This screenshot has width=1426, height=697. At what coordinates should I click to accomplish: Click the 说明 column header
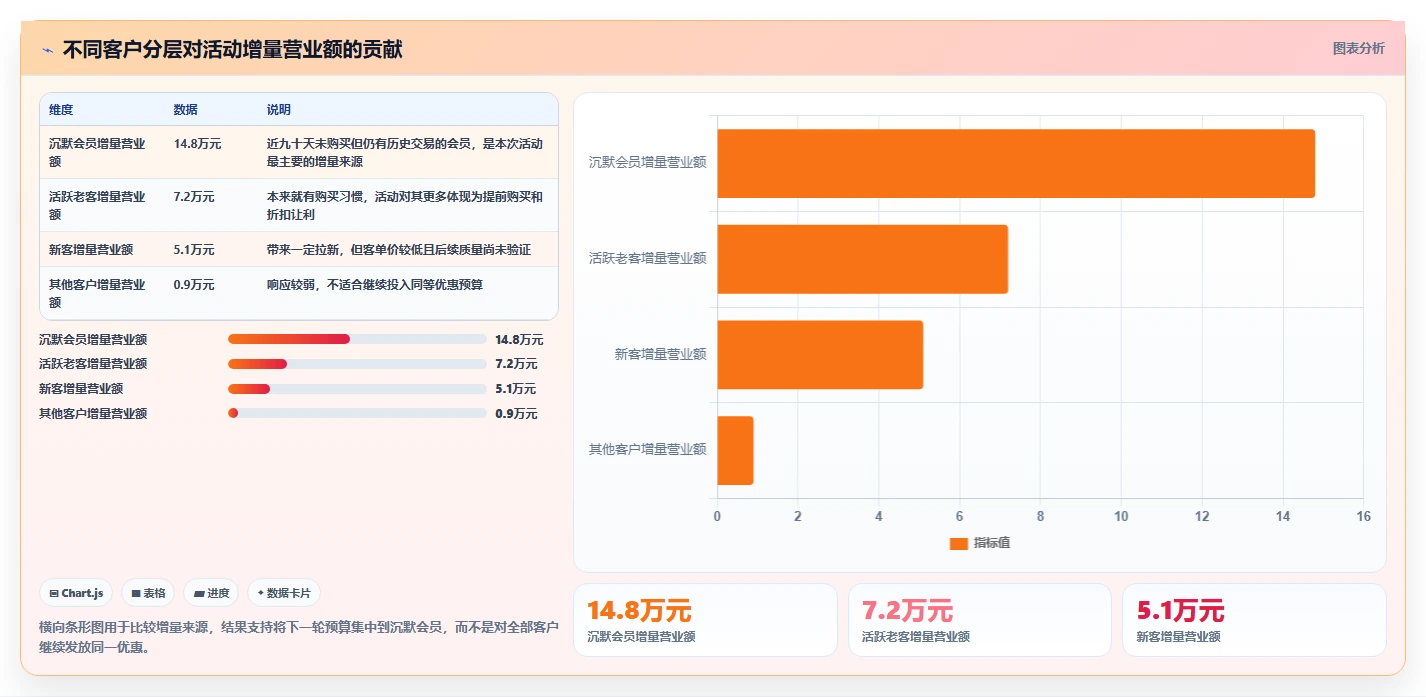(x=279, y=110)
